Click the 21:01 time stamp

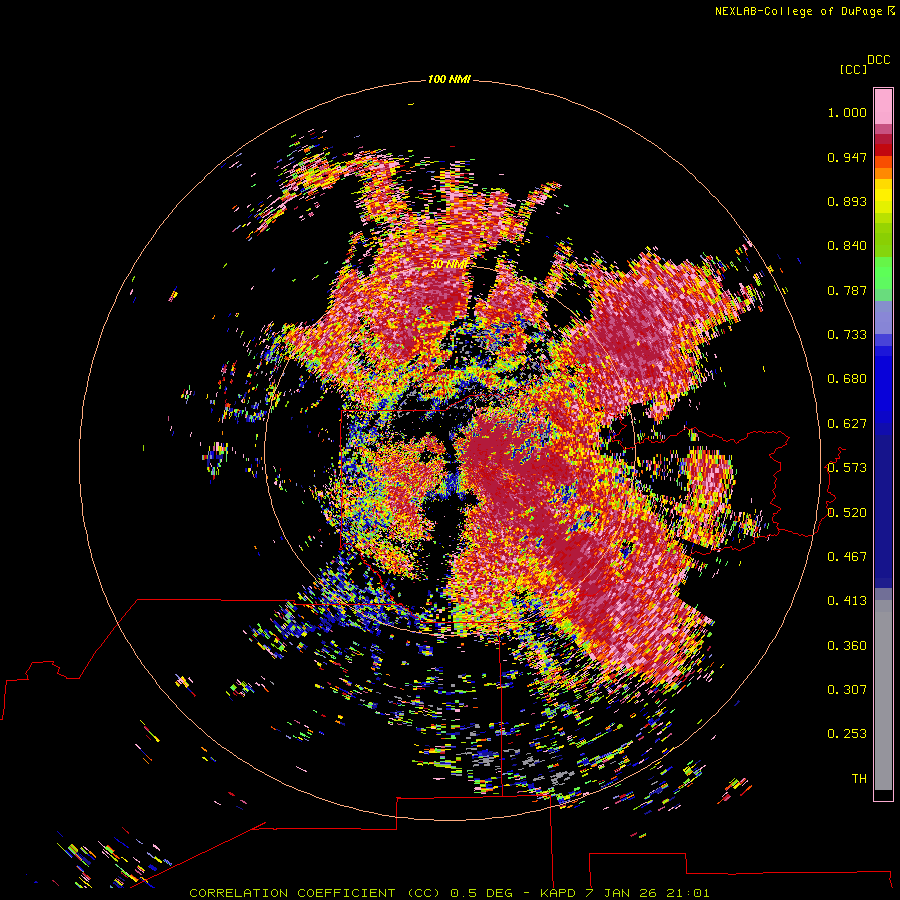688,893
